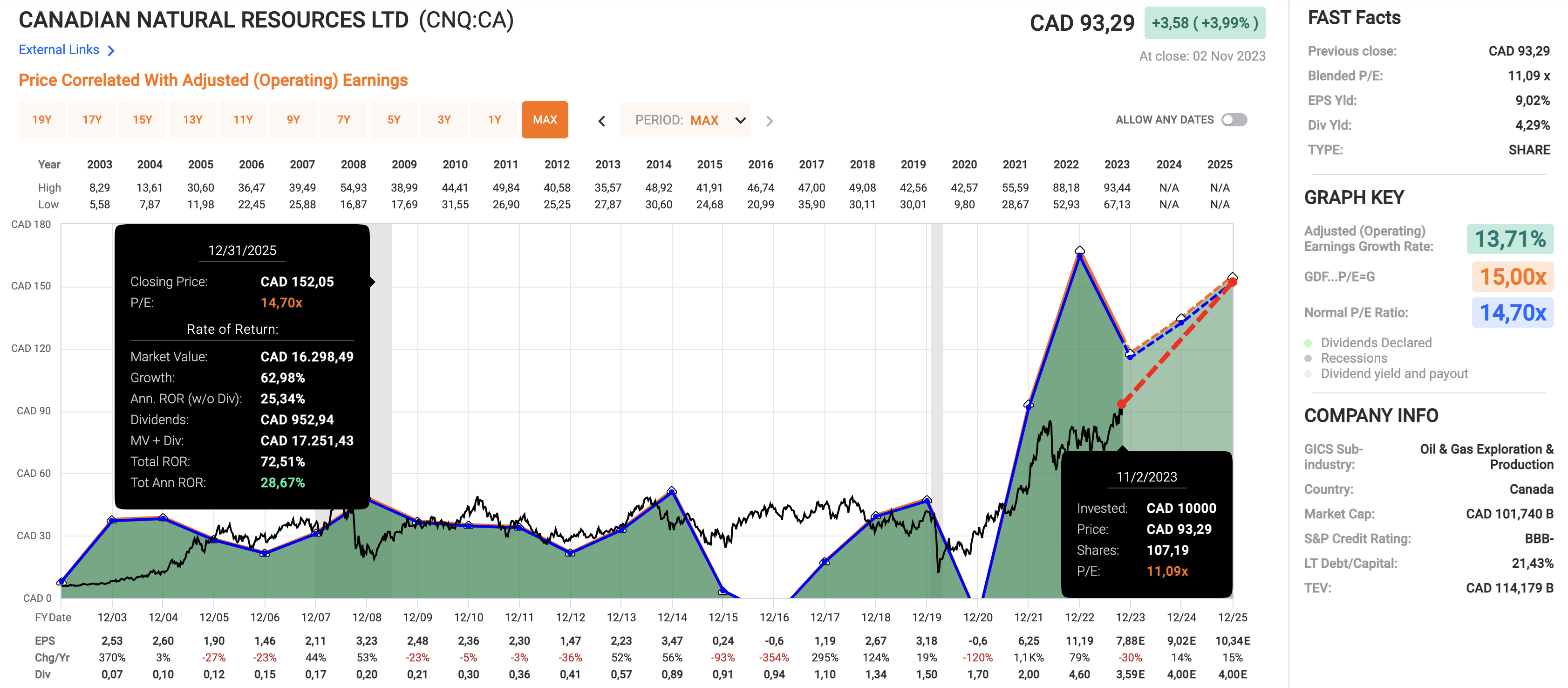Select the 15Y period tab
The height and width of the screenshot is (688, 1568).
pos(143,120)
